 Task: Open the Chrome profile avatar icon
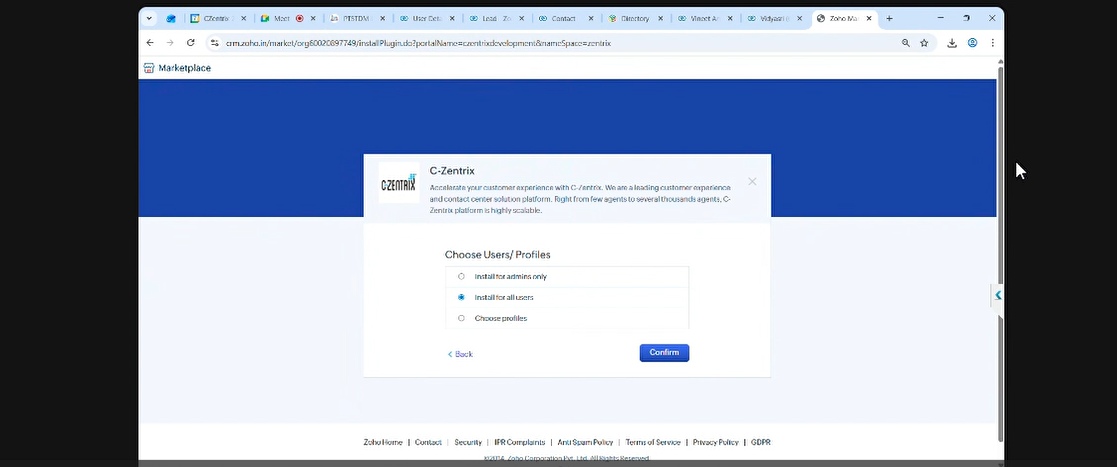coord(972,43)
